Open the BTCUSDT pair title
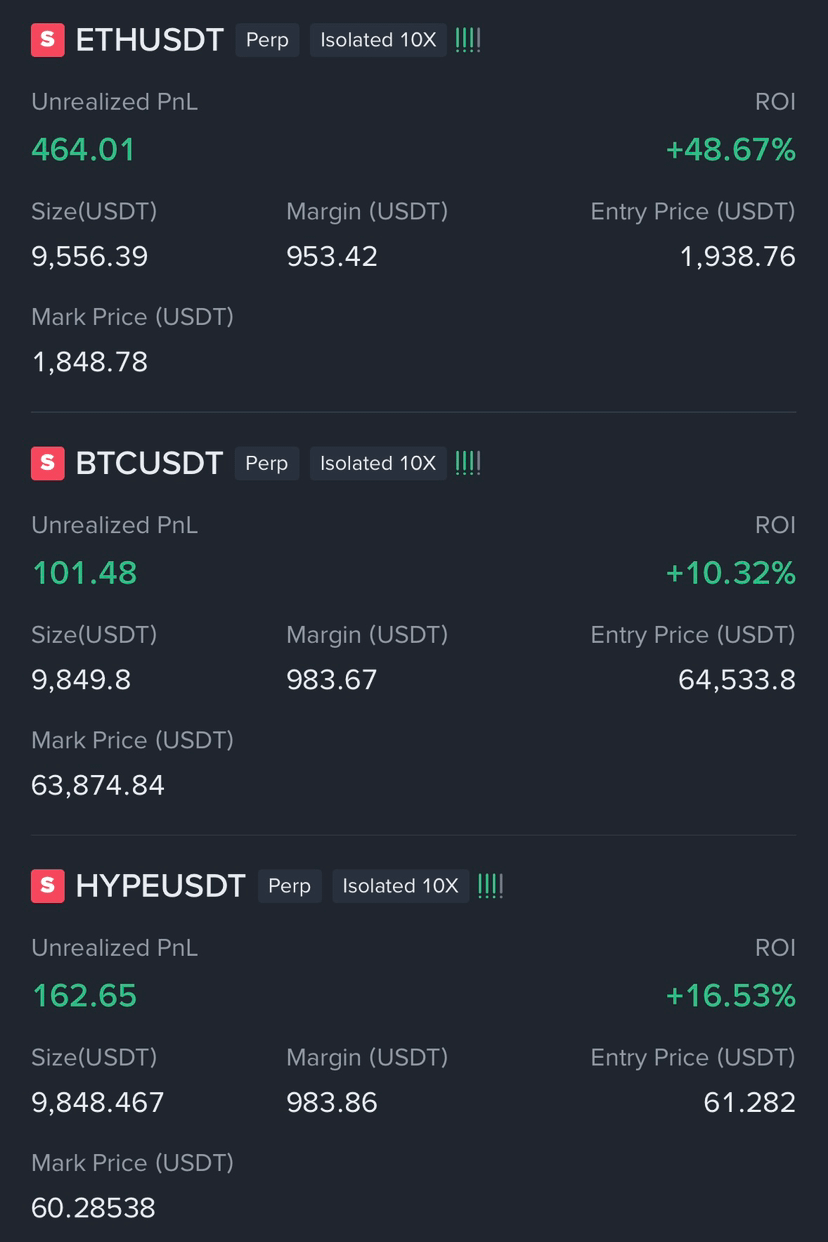 (149, 463)
